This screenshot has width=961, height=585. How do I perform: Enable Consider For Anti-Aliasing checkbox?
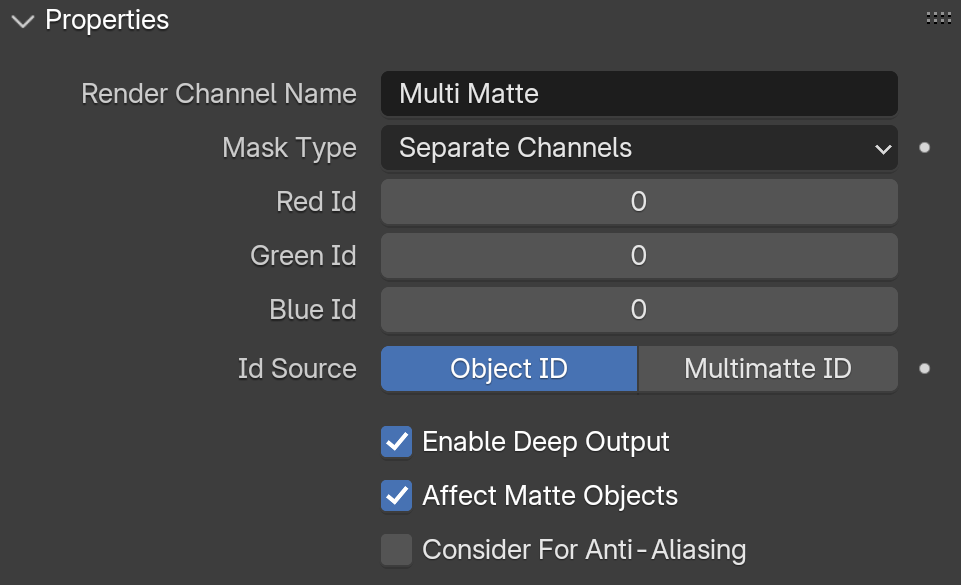tap(397, 549)
